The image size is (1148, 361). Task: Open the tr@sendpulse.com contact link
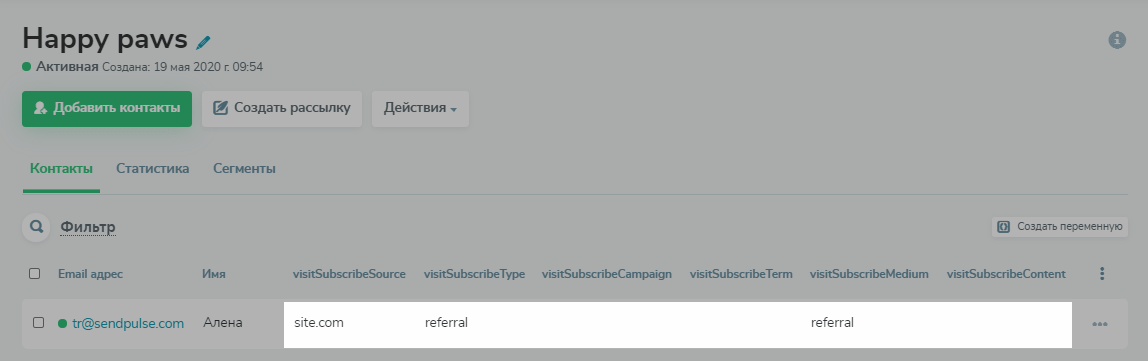[x=128, y=323]
